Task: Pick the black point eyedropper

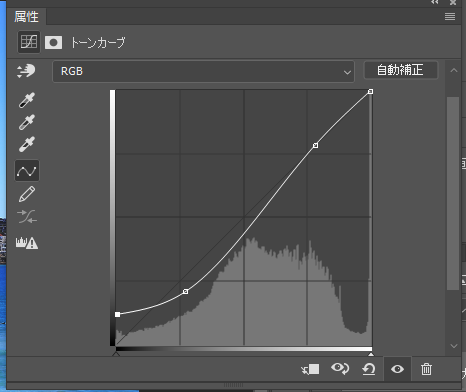Action: 27,100
